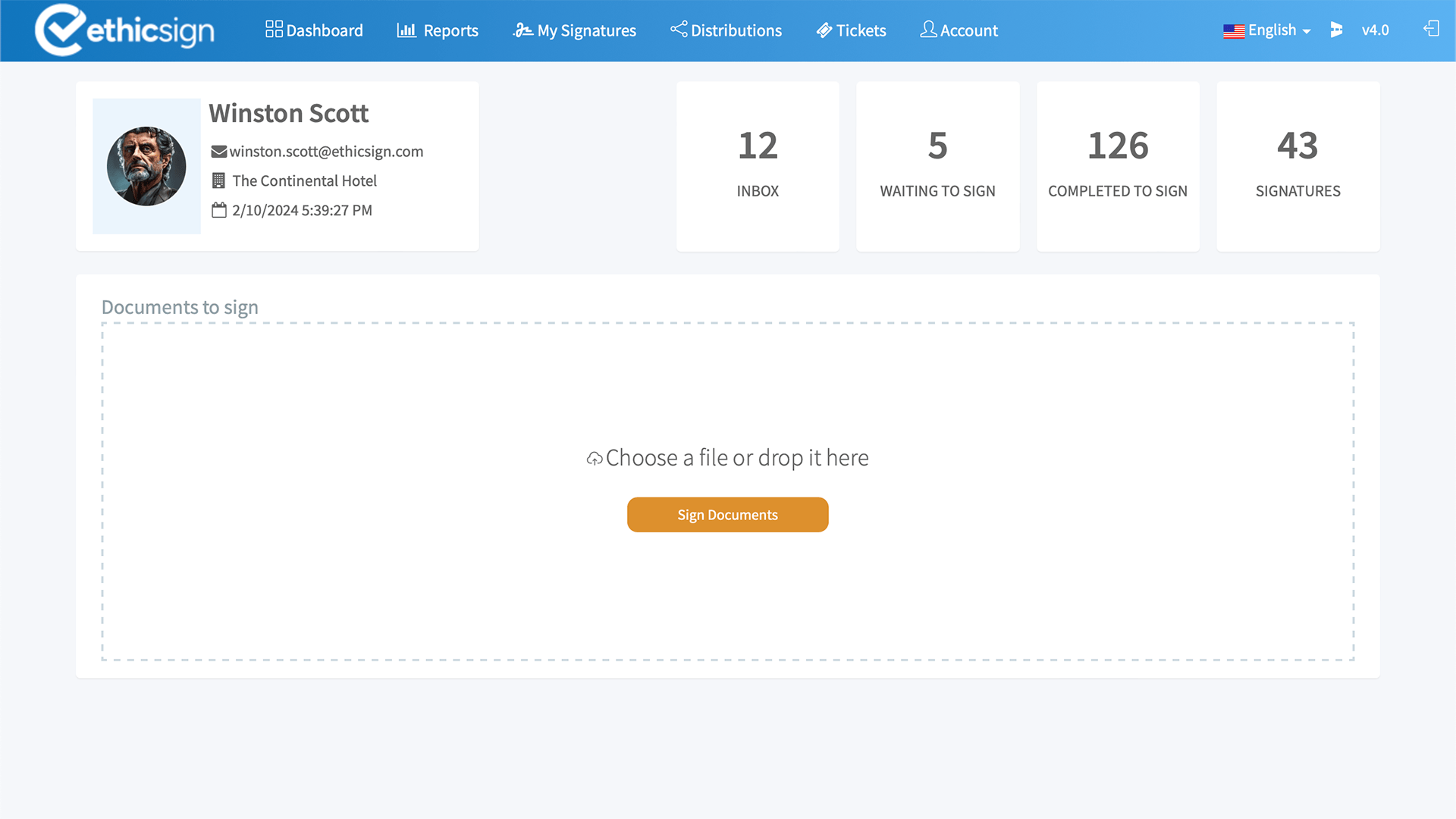Click the winston.scott@ethicsign.com email link
Screen dimensions: 1456x819
click(x=326, y=152)
